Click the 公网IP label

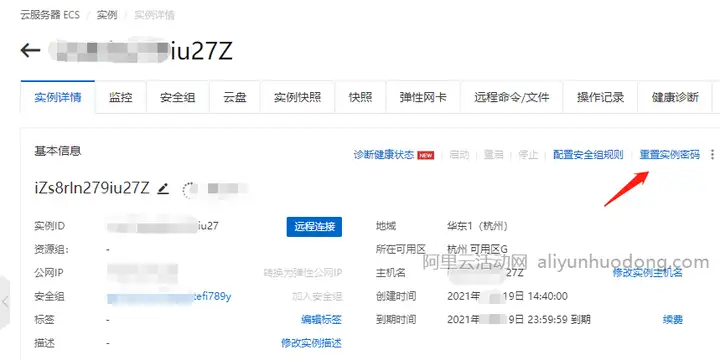(49, 273)
